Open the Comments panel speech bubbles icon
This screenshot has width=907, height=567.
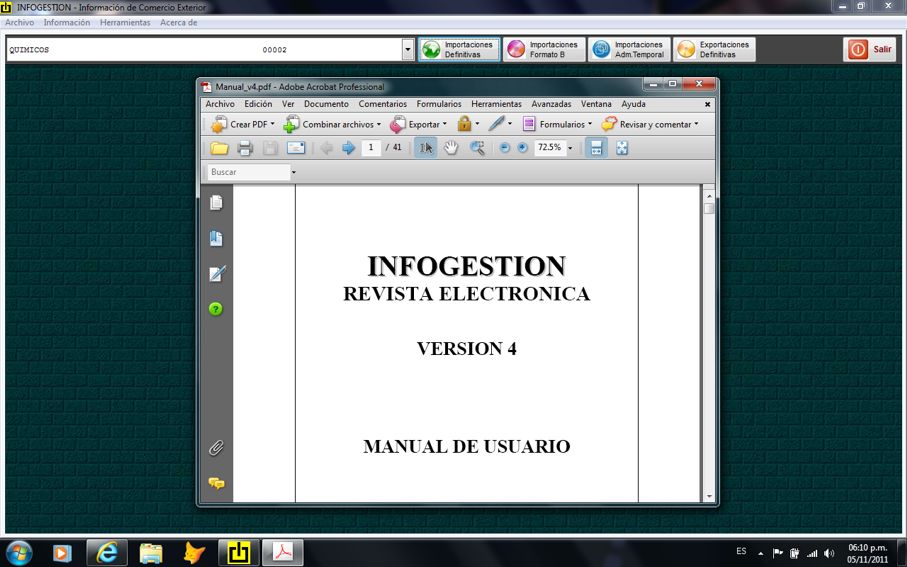[215, 483]
